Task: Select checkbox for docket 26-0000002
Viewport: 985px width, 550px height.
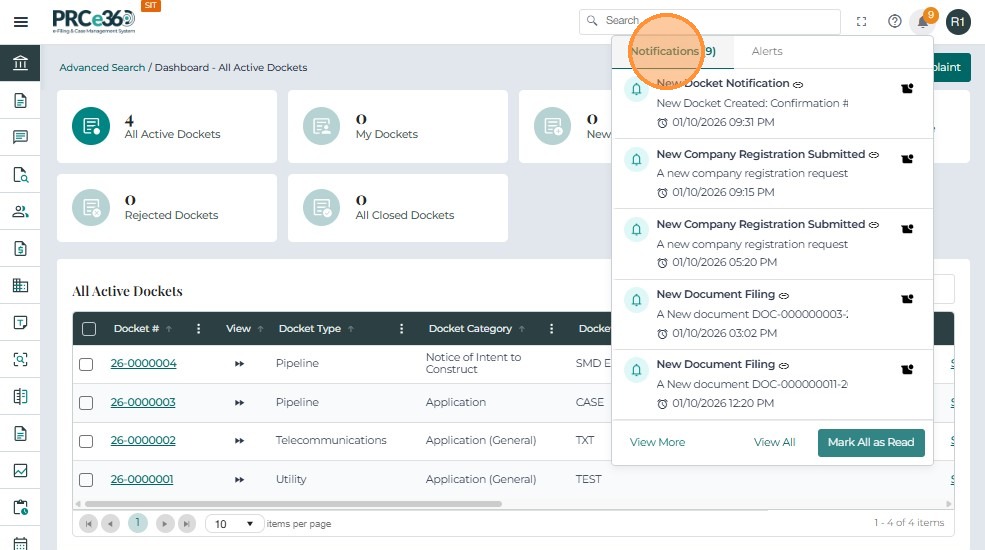Action: pyautogui.click(x=87, y=441)
